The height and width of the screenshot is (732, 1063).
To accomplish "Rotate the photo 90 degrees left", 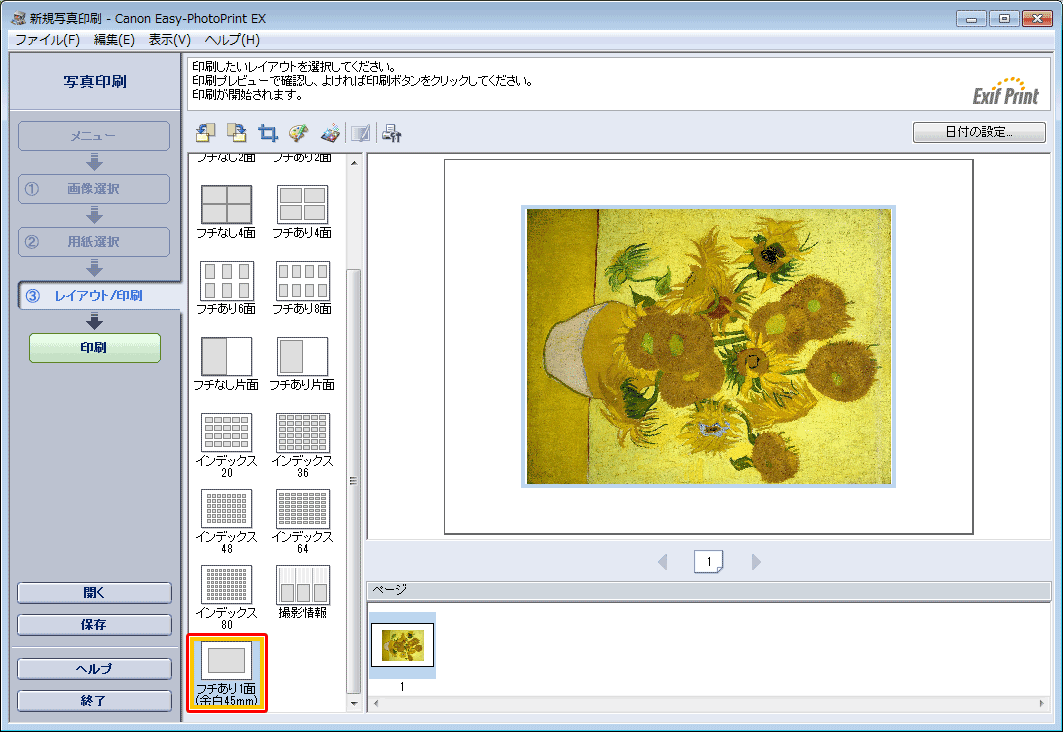I will click(x=203, y=133).
